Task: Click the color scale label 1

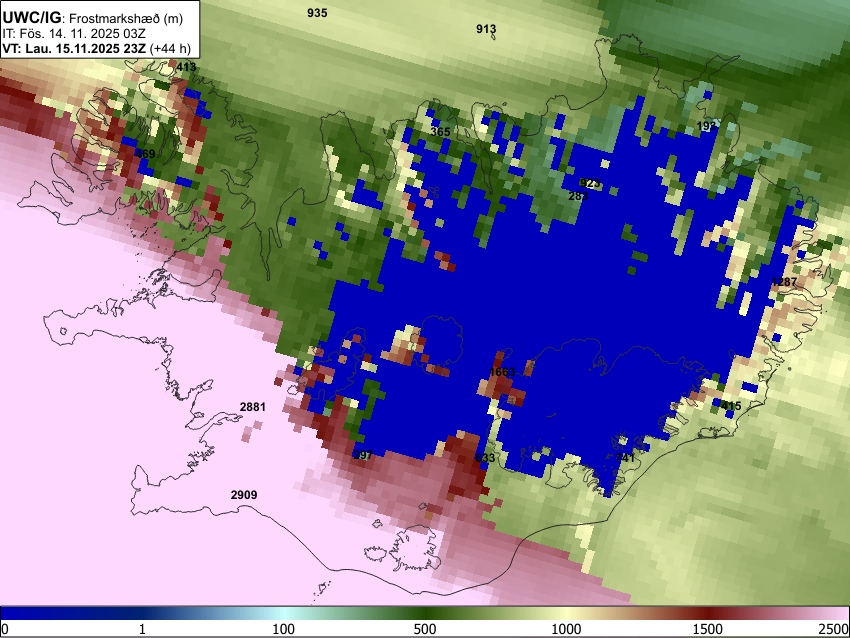Action: 142,629
